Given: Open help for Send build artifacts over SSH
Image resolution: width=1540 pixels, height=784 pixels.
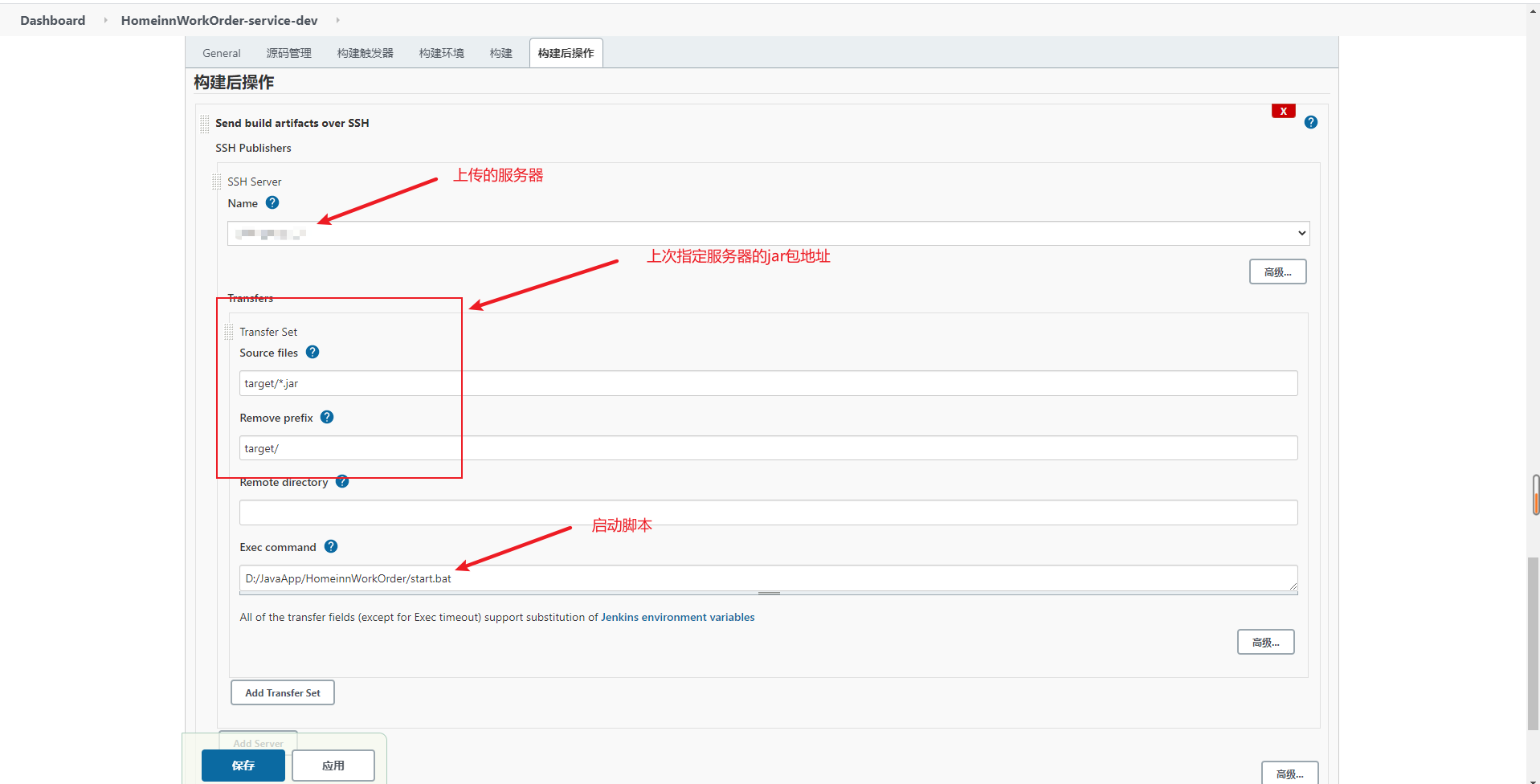Looking at the screenshot, I should pyautogui.click(x=1311, y=122).
